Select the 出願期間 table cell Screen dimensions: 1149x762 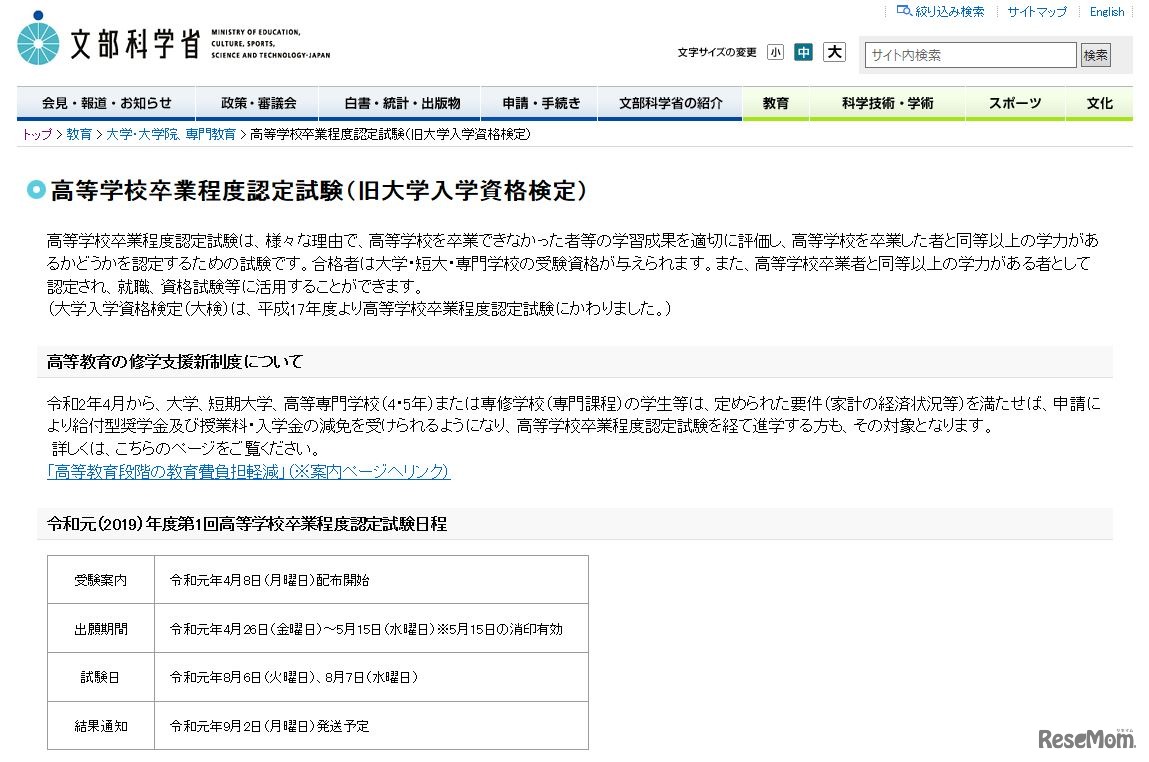pyautogui.click(x=101, y=629)
